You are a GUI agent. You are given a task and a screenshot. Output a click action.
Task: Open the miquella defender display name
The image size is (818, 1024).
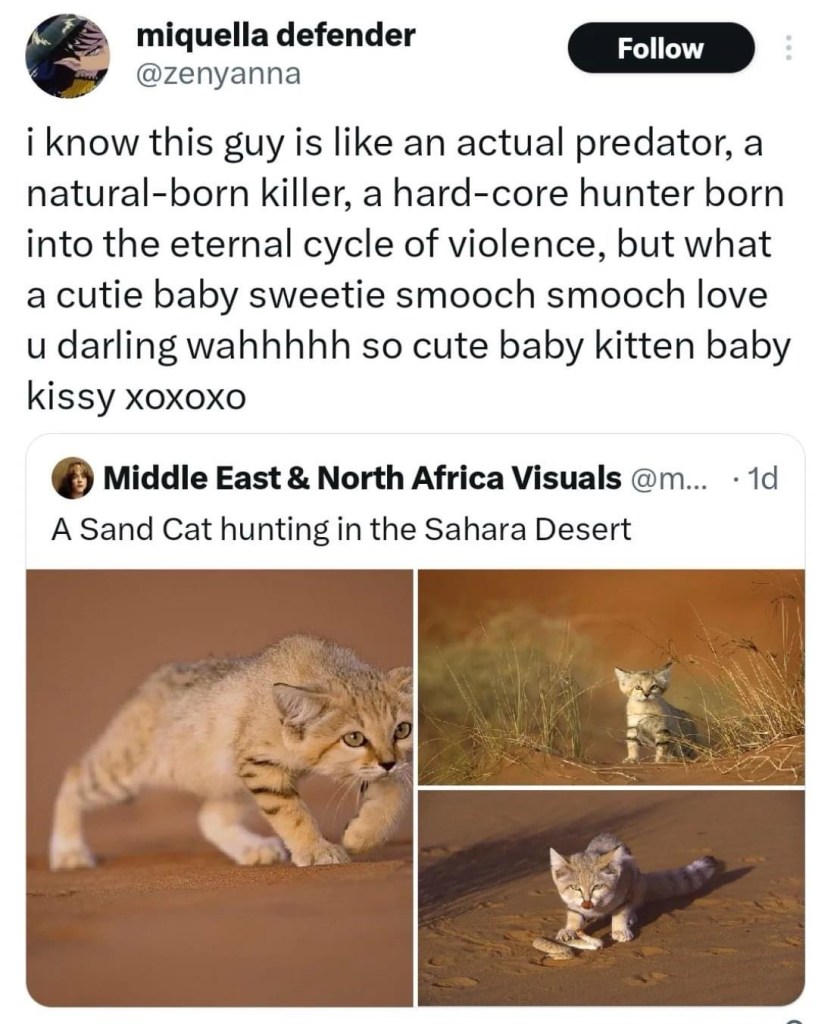[275, 36]
